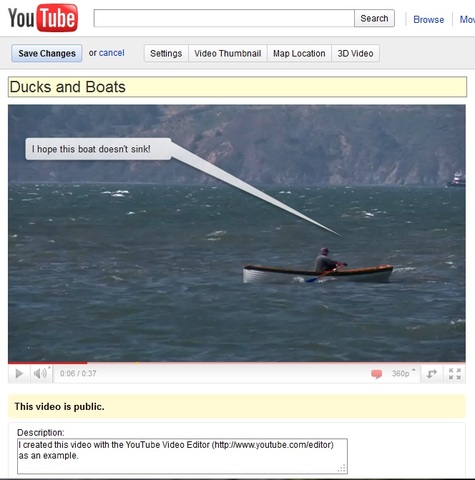475x480 pixels.
Task: Focus the YouTube search field
Action: [224, 18]
